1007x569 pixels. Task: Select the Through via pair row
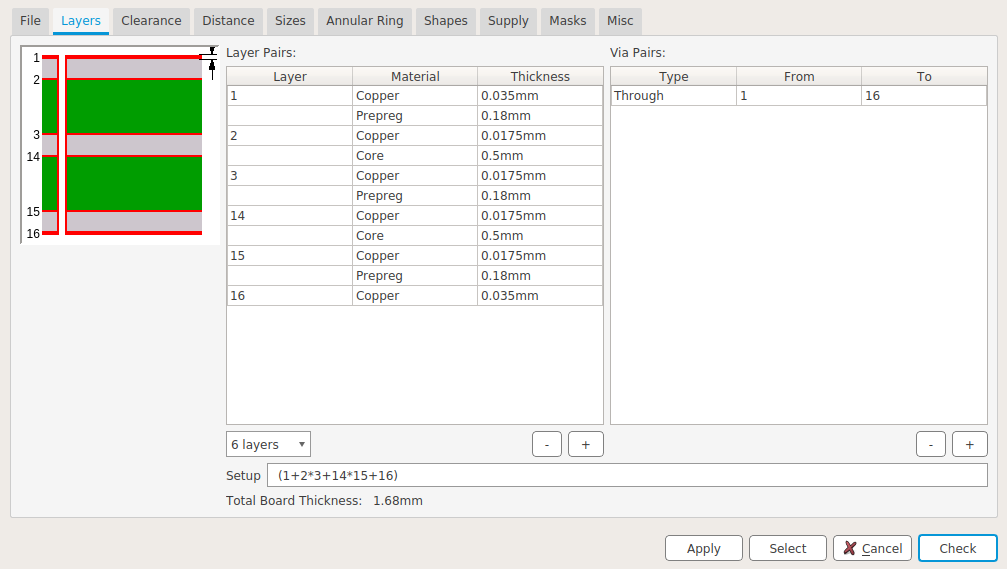click(x=673, y=96)
